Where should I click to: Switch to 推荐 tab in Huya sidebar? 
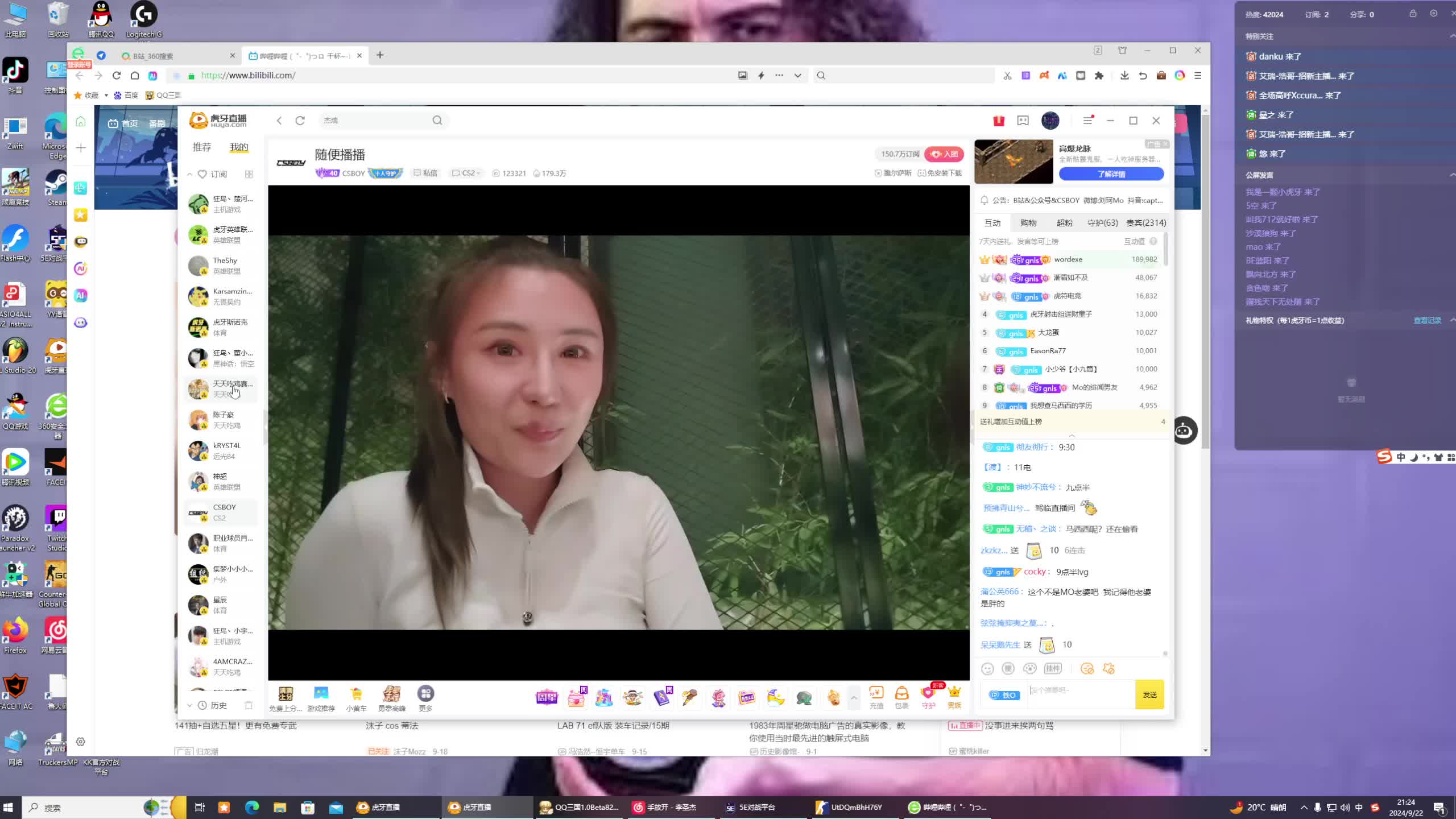(x=201, y=147)
